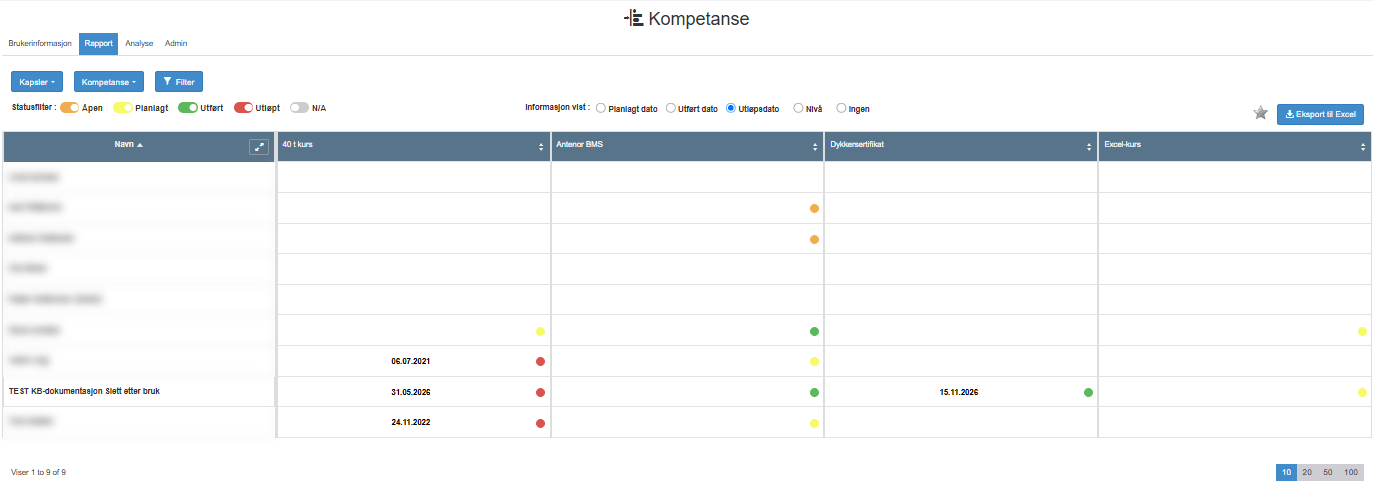
Task: Switch to the Rapport tab
Action: click(98, 44)
